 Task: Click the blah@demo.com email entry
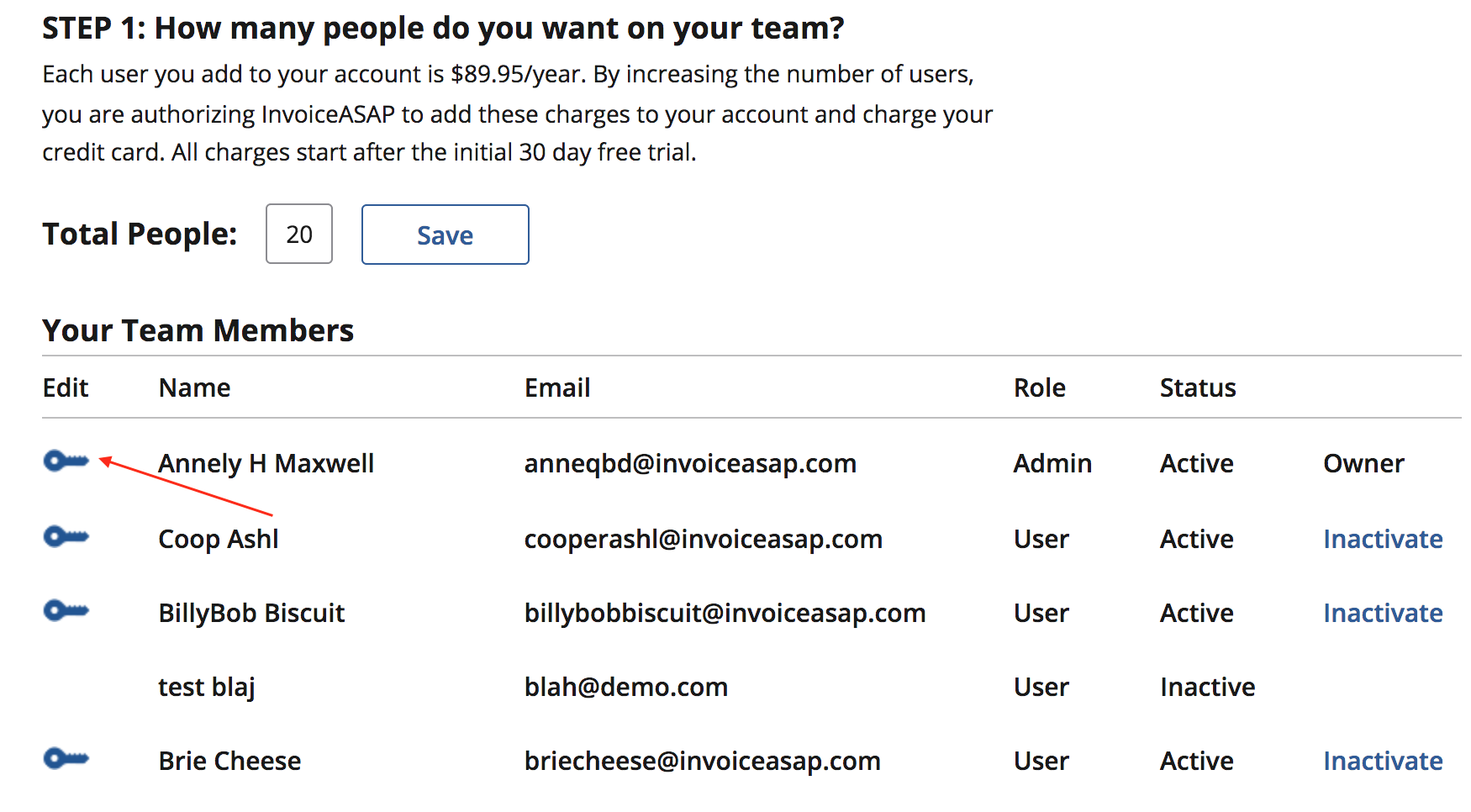click(x=625, y=687)
